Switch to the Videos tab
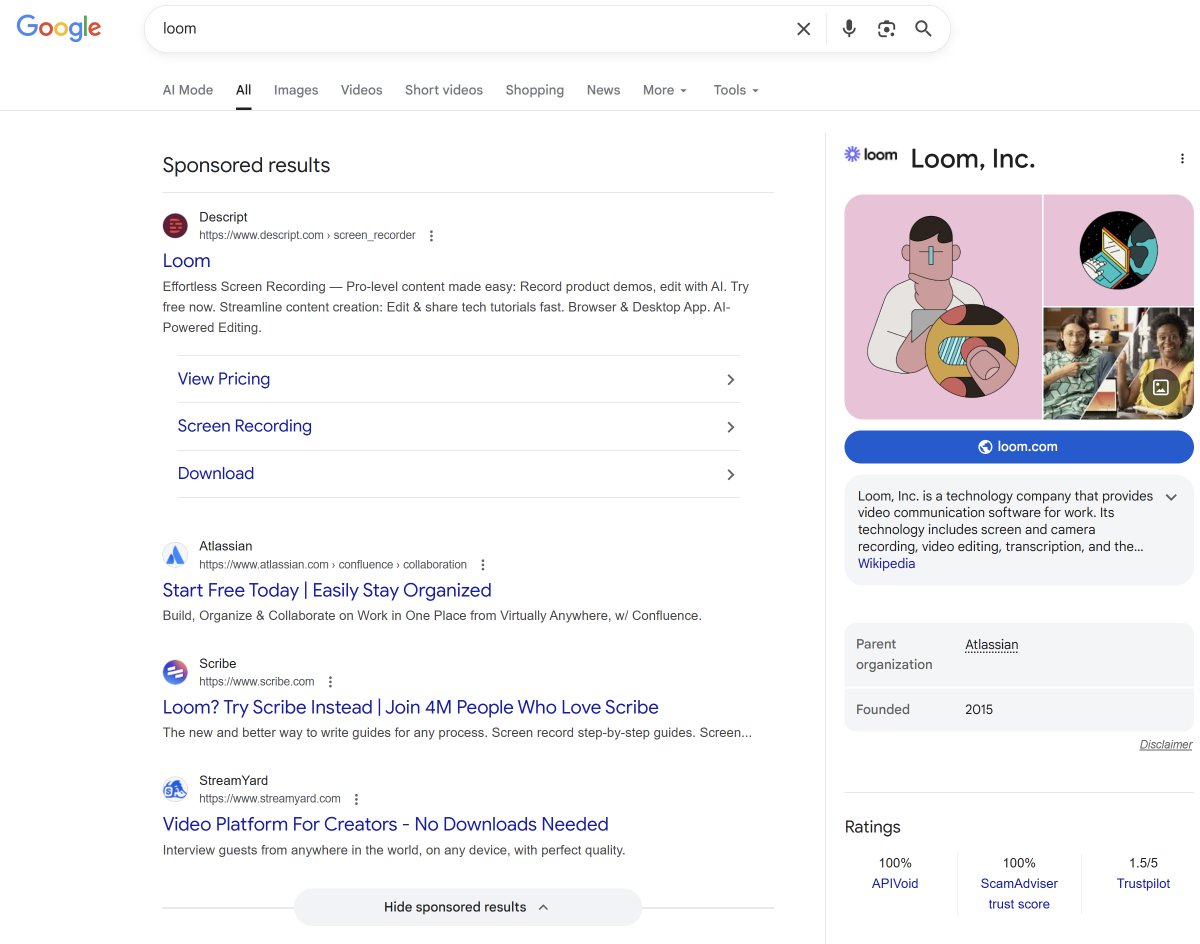Viewport: 1200px width, 944px height. click(x=361, y=90)
